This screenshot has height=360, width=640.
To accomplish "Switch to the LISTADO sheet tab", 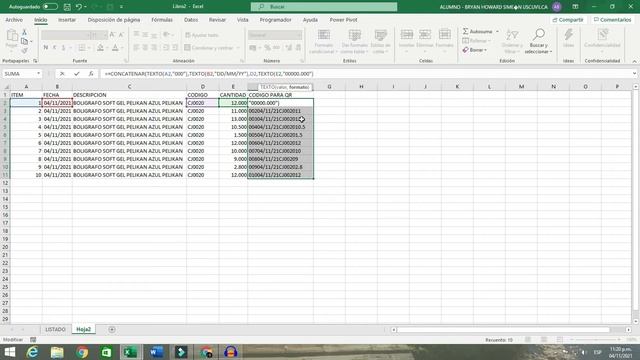I will (55, 329).
